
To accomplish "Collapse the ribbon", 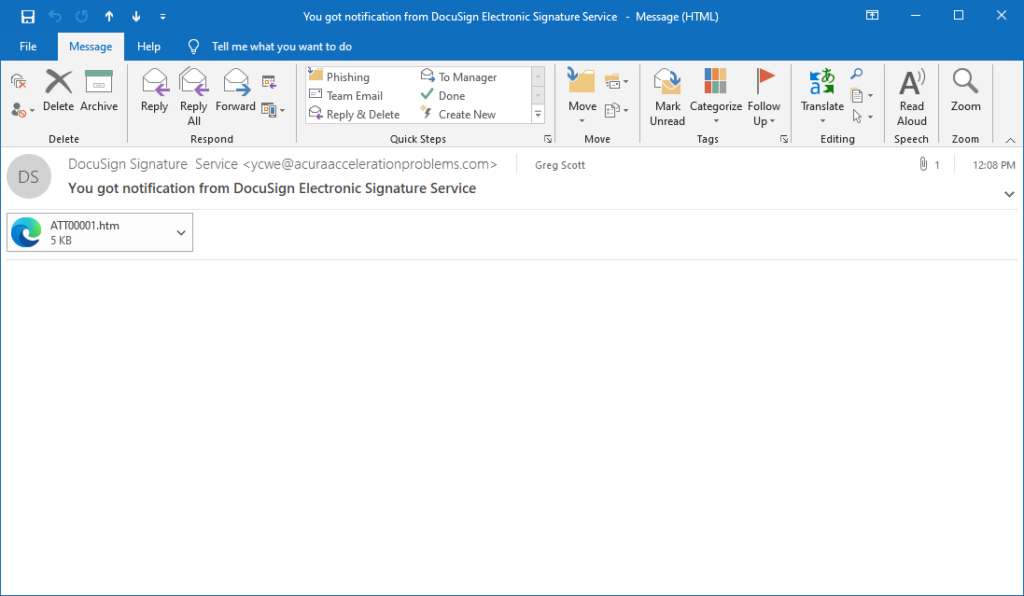I will [x=1010, y=140].
